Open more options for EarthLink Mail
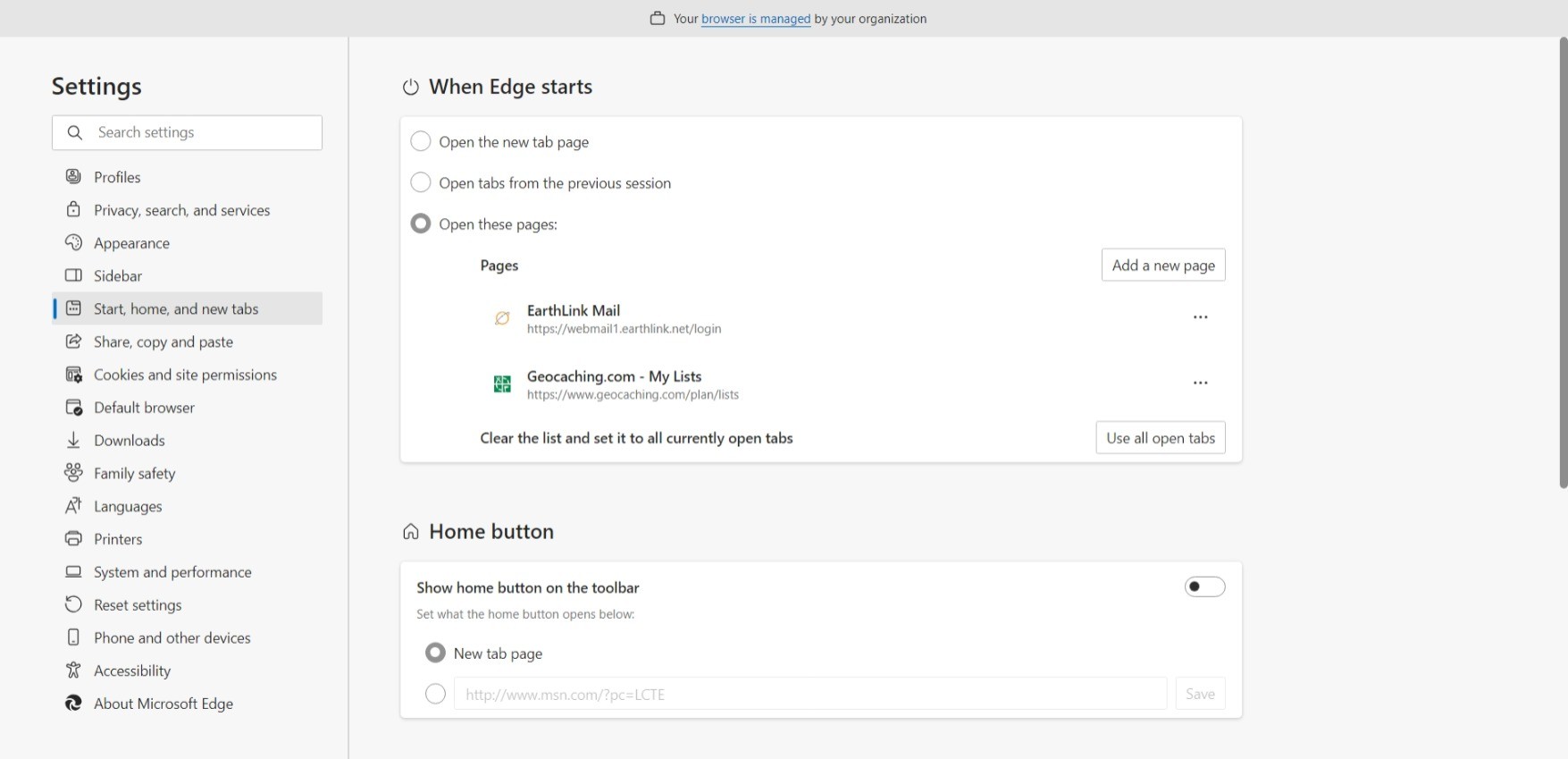This screenshot has width=1568, height=759. click(x=1201, y=317)
